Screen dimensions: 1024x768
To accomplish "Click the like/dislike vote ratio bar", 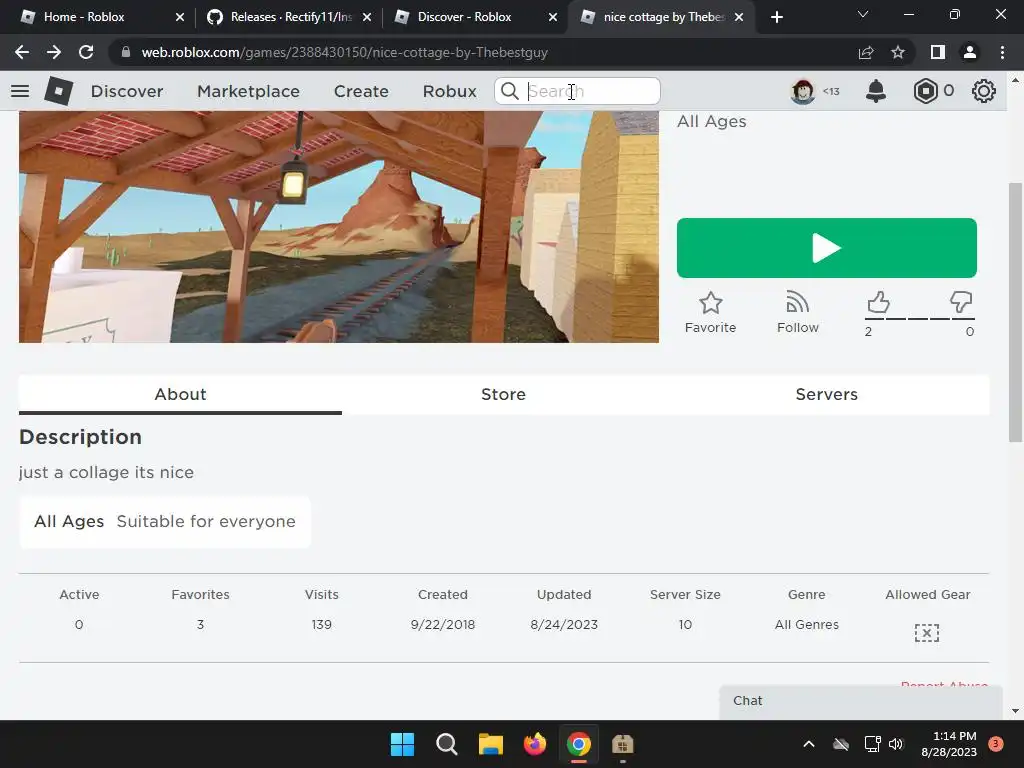I will point(920,318).
